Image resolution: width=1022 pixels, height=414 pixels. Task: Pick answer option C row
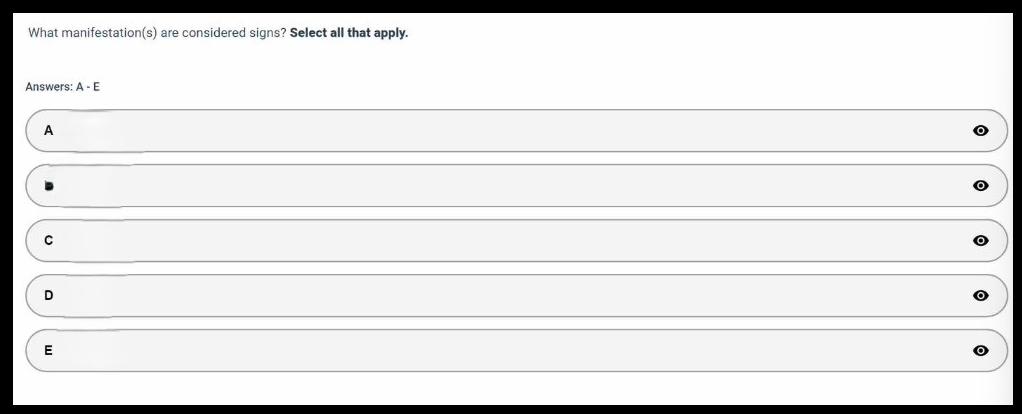(500, 241)
